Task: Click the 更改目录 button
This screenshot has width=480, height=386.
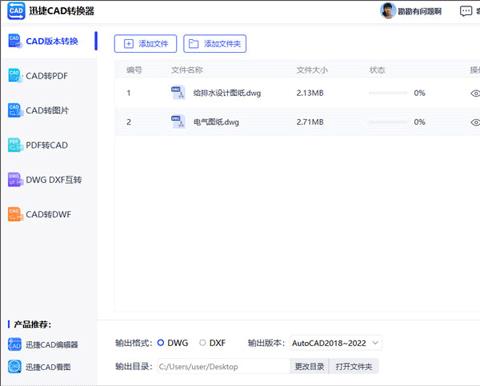Action: click(x=309, y=367)
